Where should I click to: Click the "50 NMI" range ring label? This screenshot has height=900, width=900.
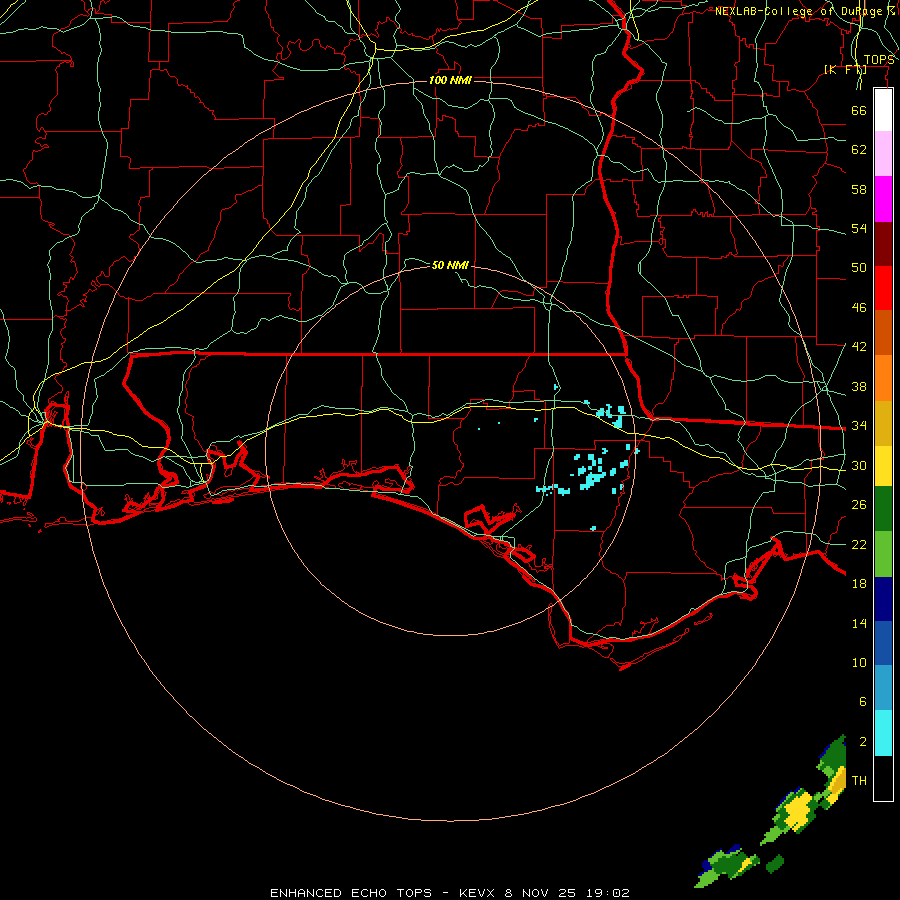[450, 265]
